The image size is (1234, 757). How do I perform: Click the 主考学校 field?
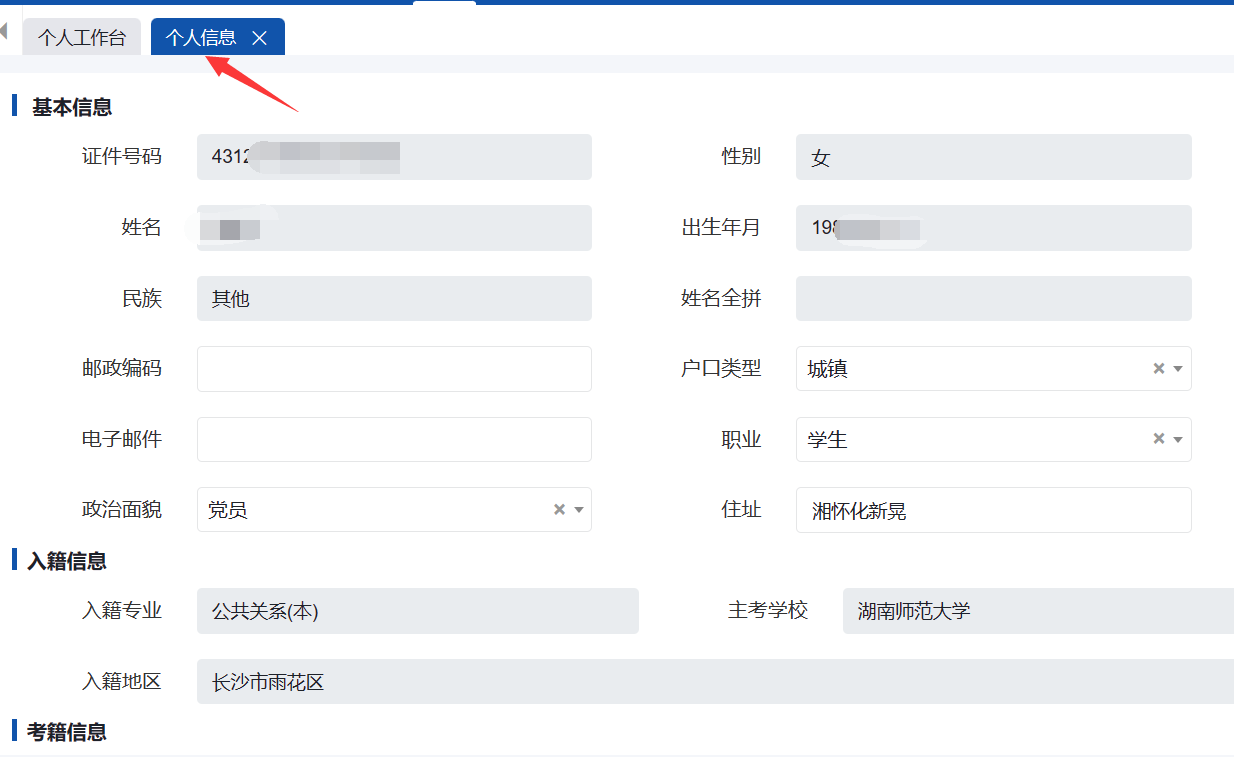click(1037, 611)
